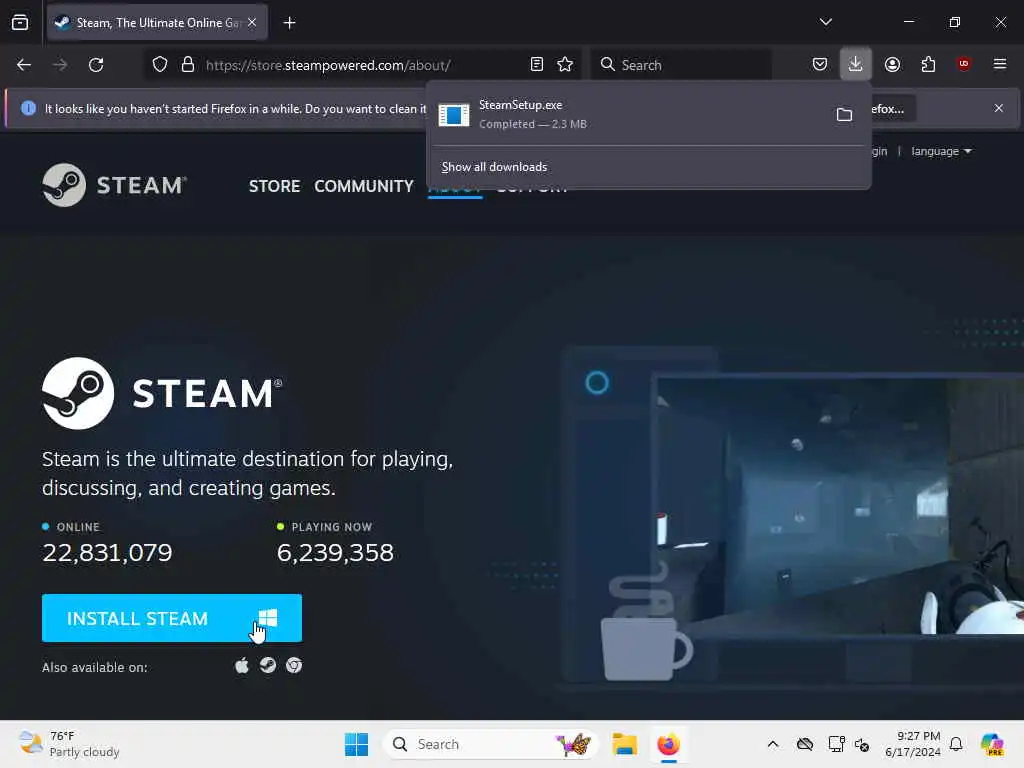1024x768 pixels.
Task: Click the Firefox toolbar Search field
Action: pyautogui.click(x=681, y=65)
